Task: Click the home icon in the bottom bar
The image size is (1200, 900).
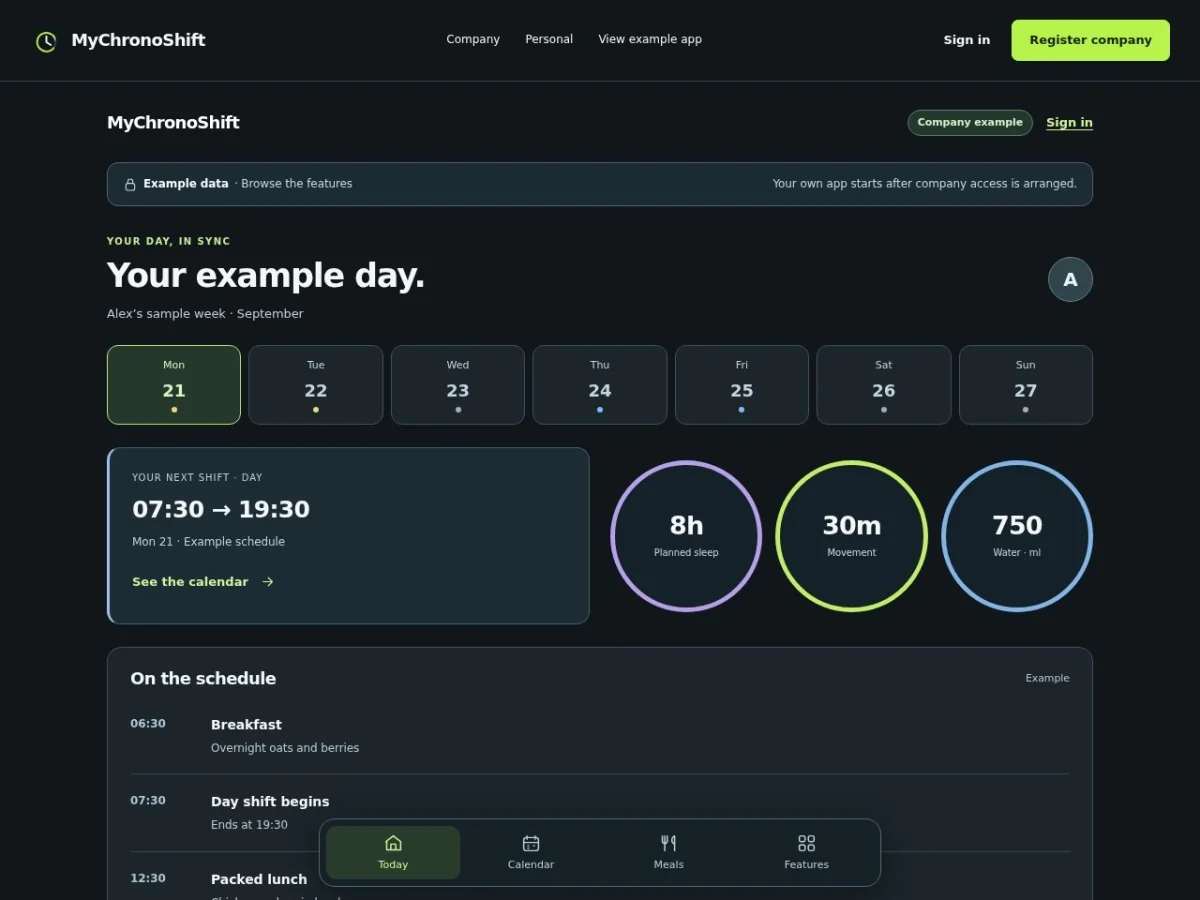Action: tap(393, 843)
